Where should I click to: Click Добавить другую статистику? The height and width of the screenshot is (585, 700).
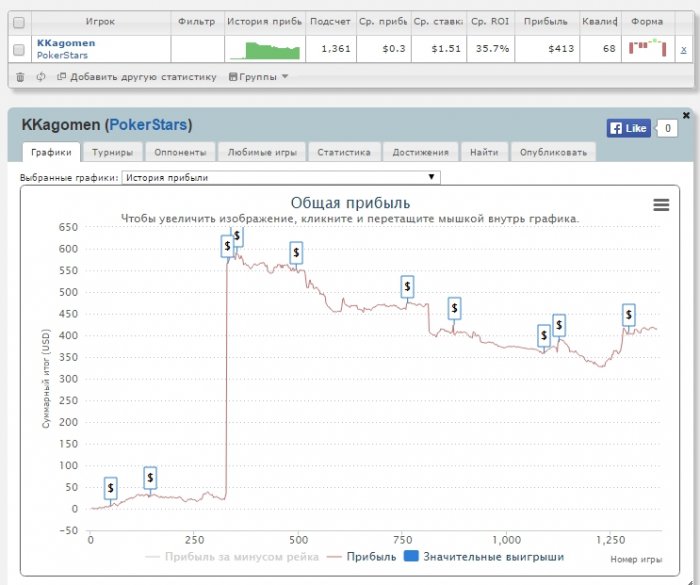pyautogui.click(x=137, y=77)
